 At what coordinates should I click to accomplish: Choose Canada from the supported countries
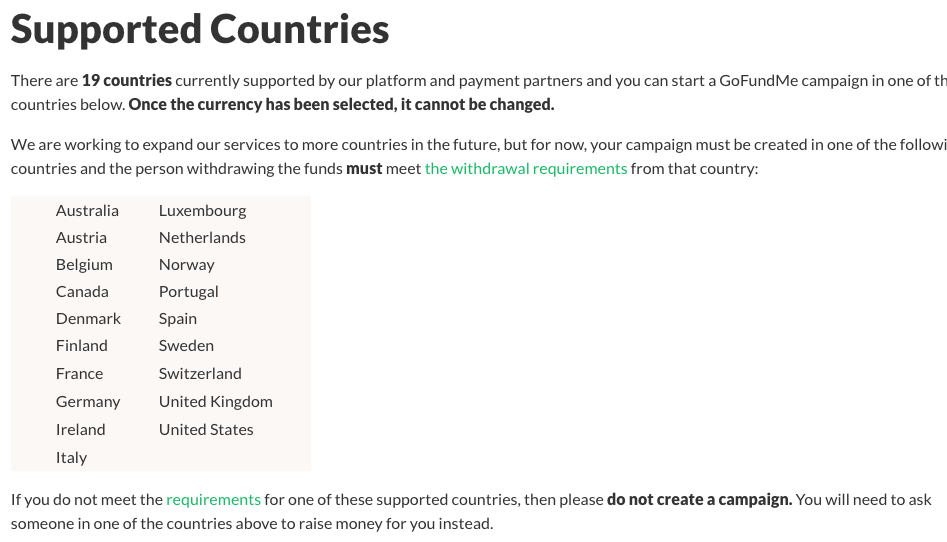pyautogui.click(x=82, y=291)
